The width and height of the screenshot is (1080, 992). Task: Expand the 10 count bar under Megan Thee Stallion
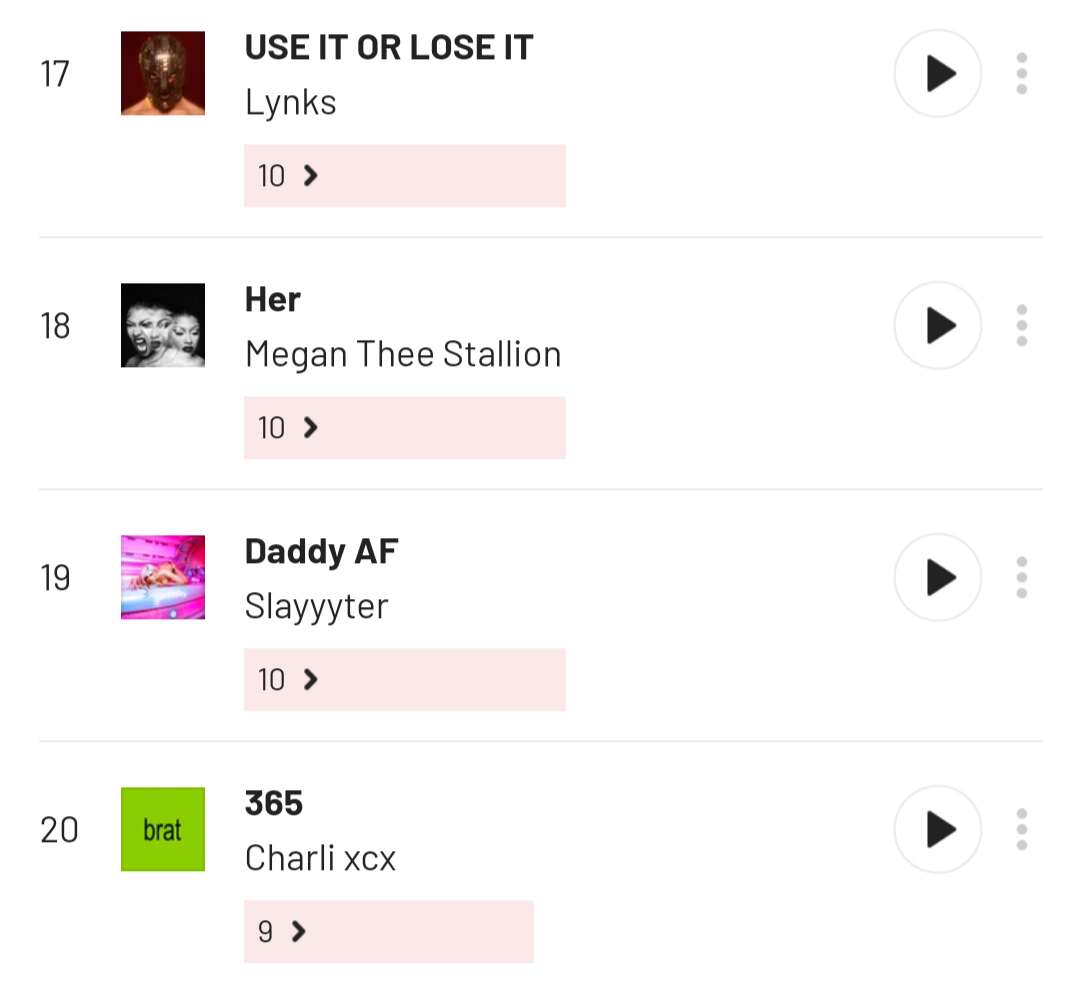click(x=404, y=428)
